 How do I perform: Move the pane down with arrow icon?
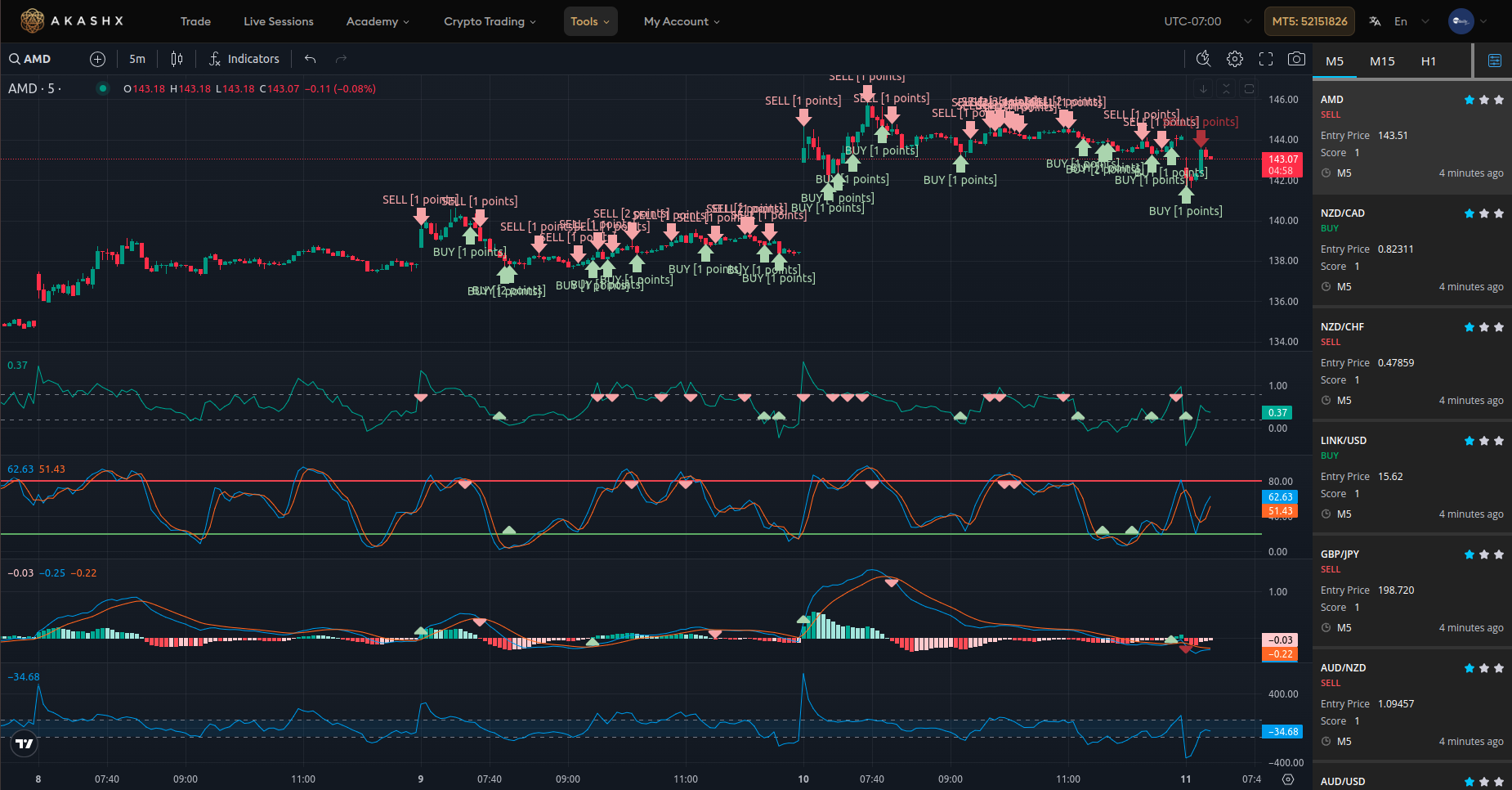point(1203,88)
